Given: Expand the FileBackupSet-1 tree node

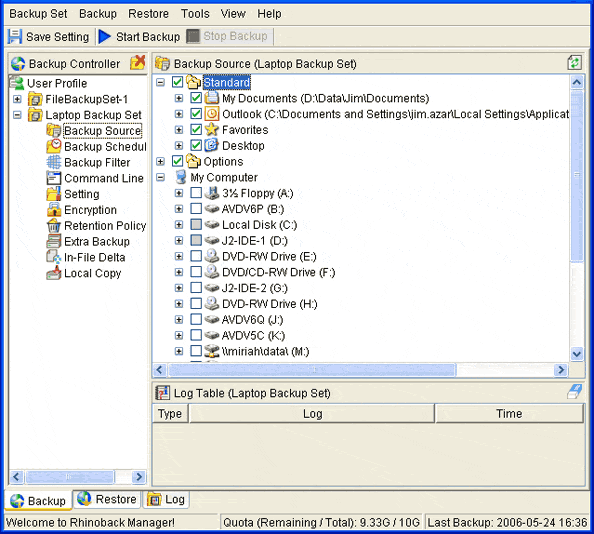Looking at the screenshot, I should [17, 99].
